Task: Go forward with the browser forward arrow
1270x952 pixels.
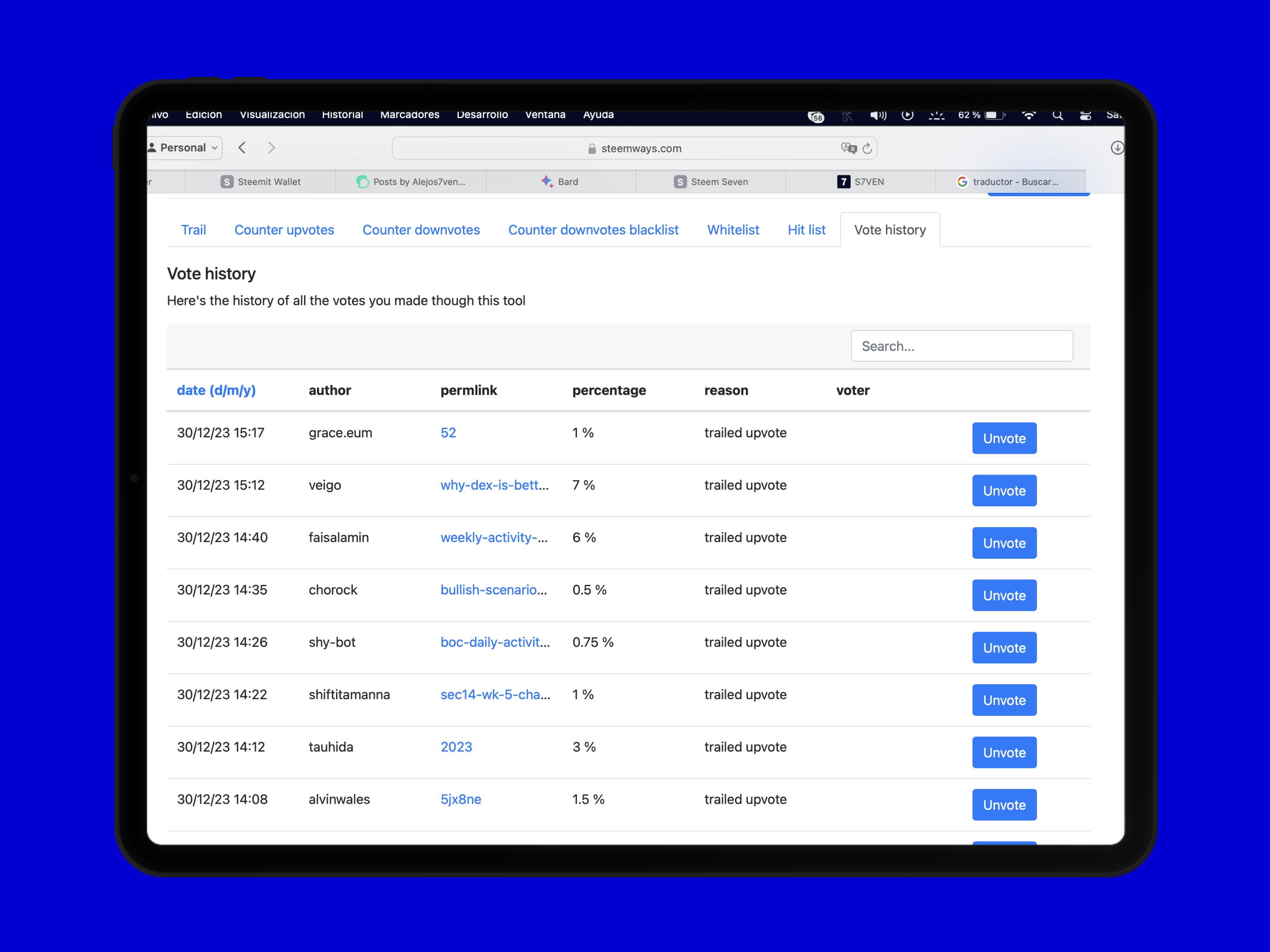Action: (271, 147)
